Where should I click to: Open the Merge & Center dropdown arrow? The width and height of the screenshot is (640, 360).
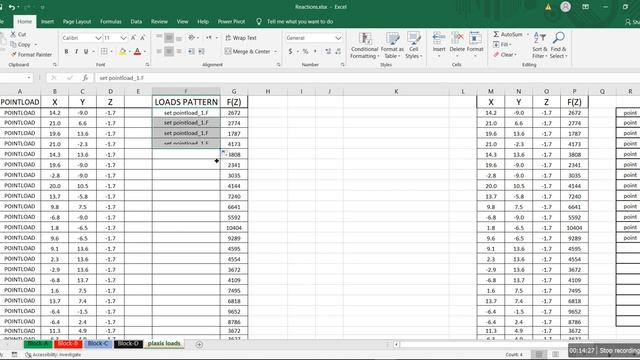tap(276, 51)
